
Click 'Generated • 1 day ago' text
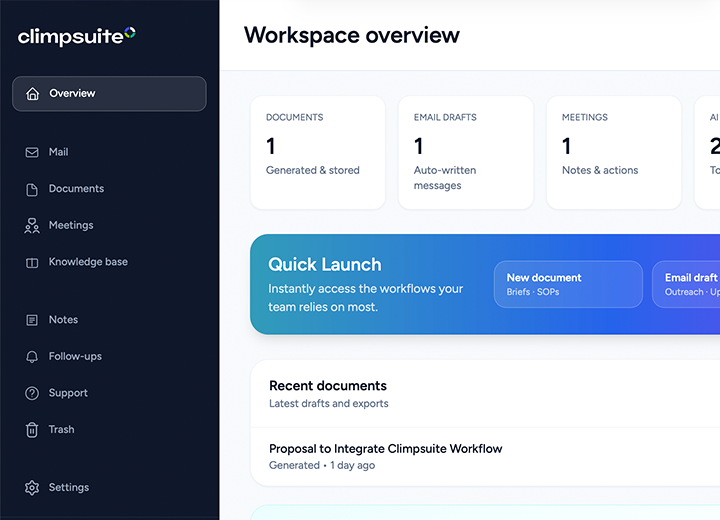click(322, 465)
